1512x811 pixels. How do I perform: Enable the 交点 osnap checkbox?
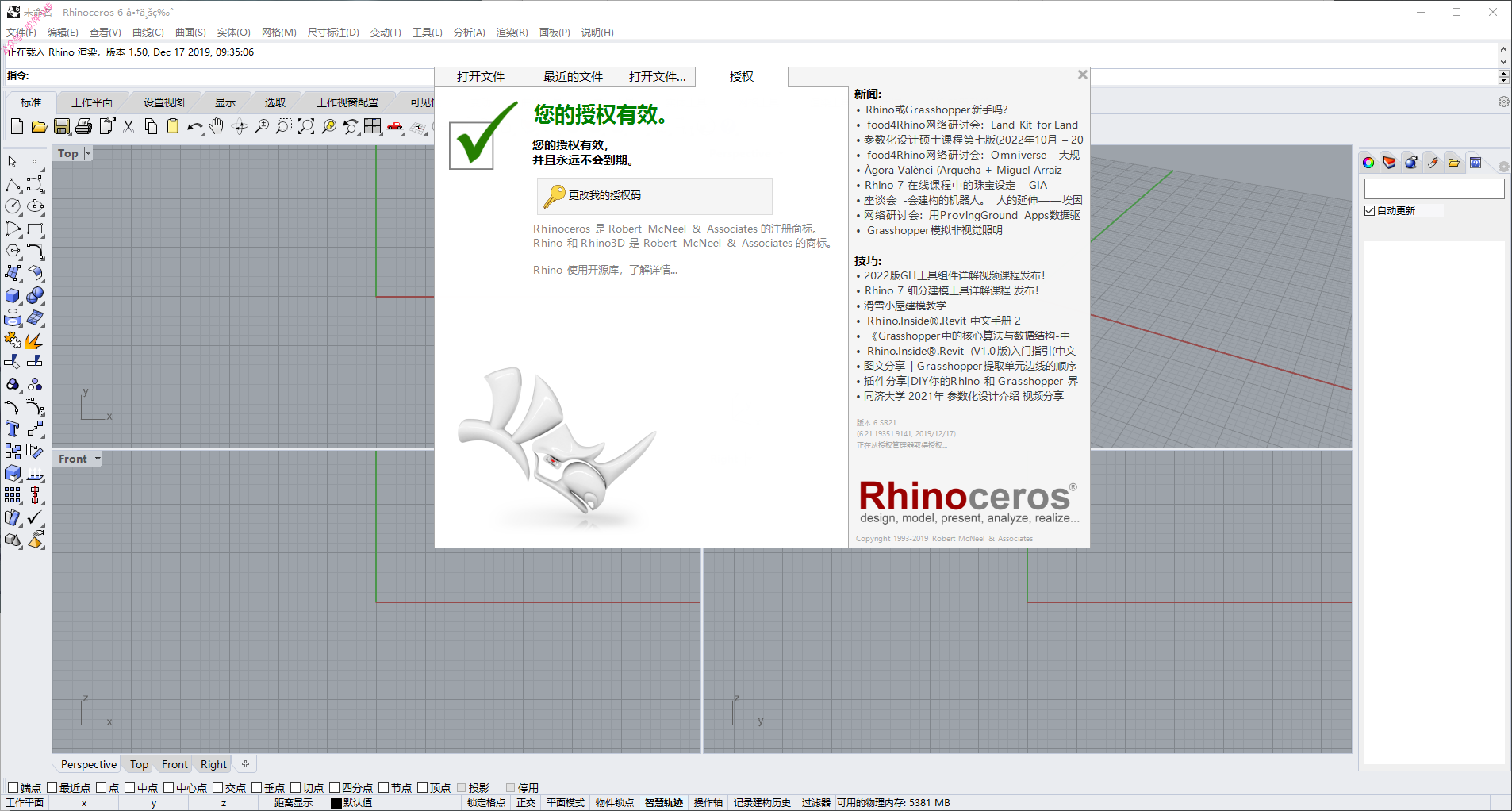218,788
